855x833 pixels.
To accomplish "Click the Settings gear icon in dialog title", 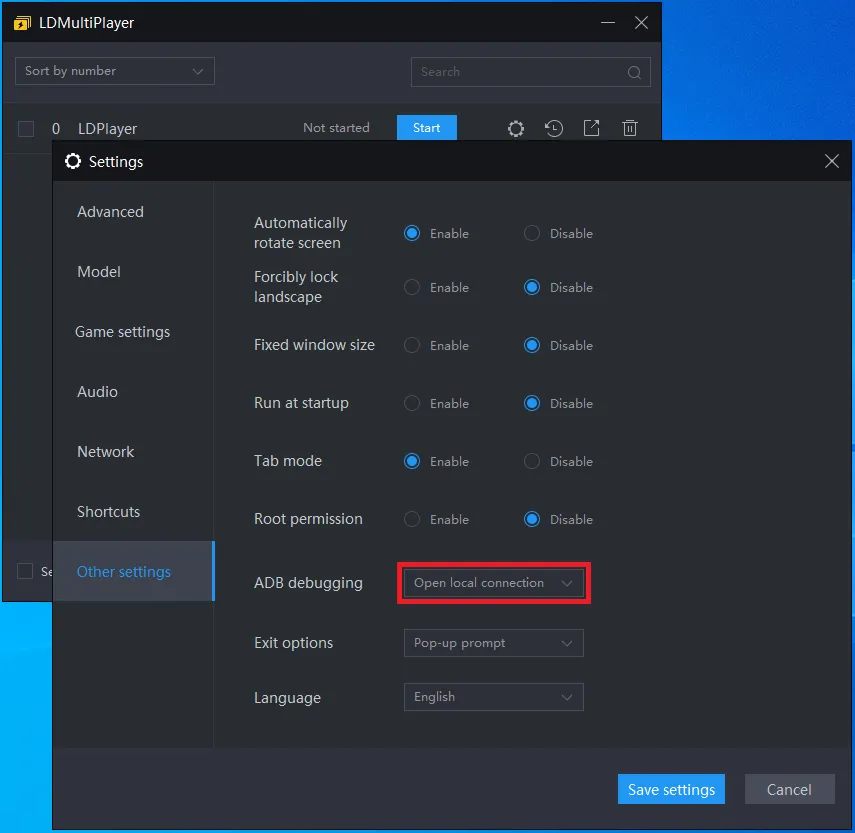I will [x=73, y=161].
